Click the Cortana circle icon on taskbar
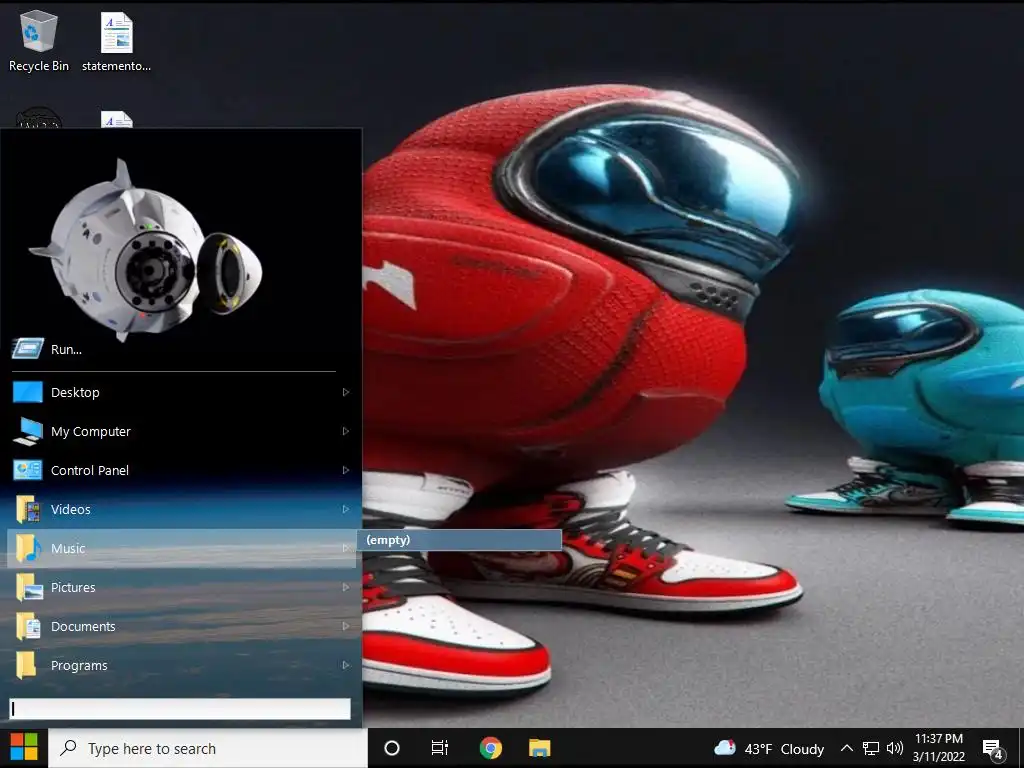 pos(391,748)
